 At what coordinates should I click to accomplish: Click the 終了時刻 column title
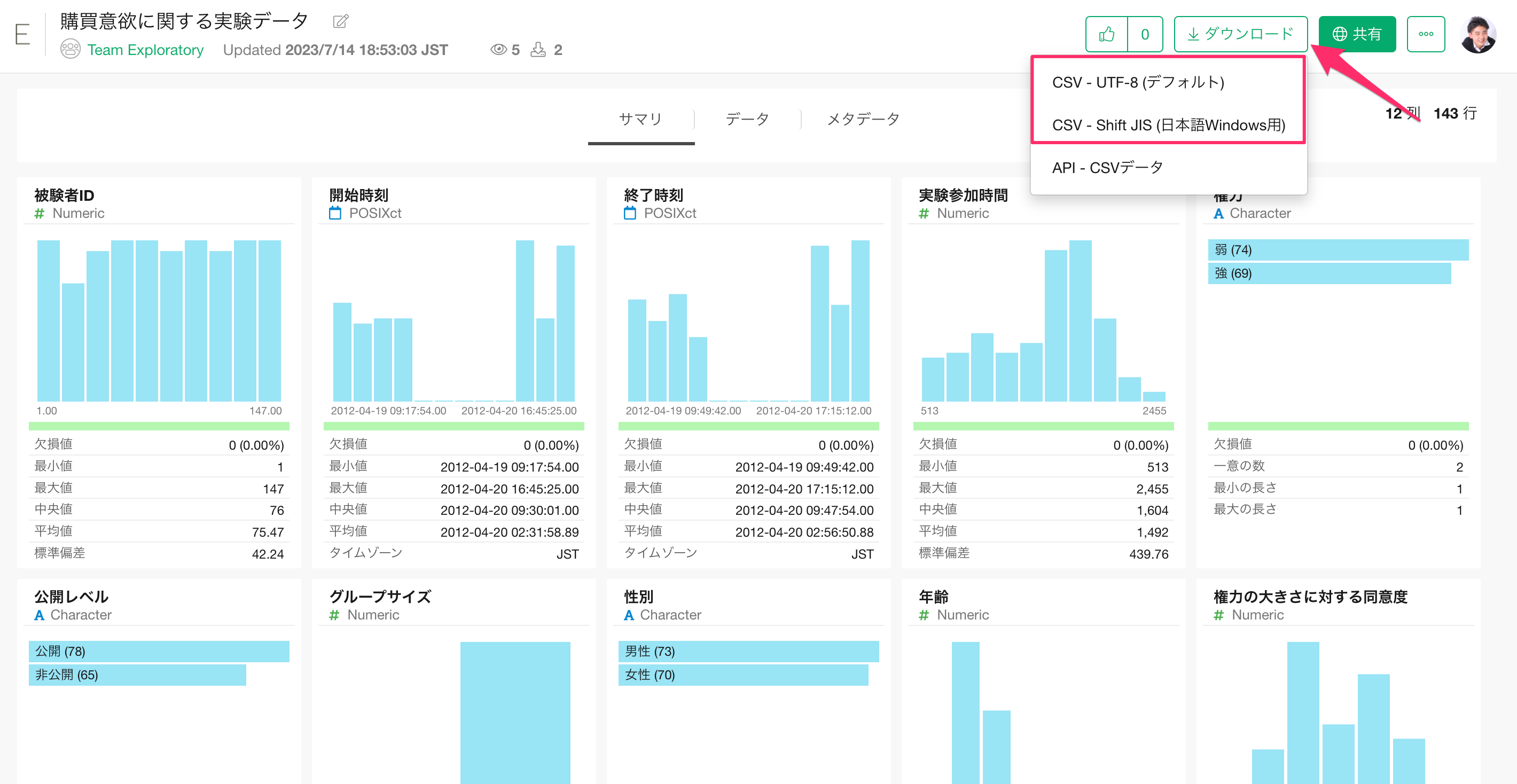pyautogui.click(x=653, y=195)
